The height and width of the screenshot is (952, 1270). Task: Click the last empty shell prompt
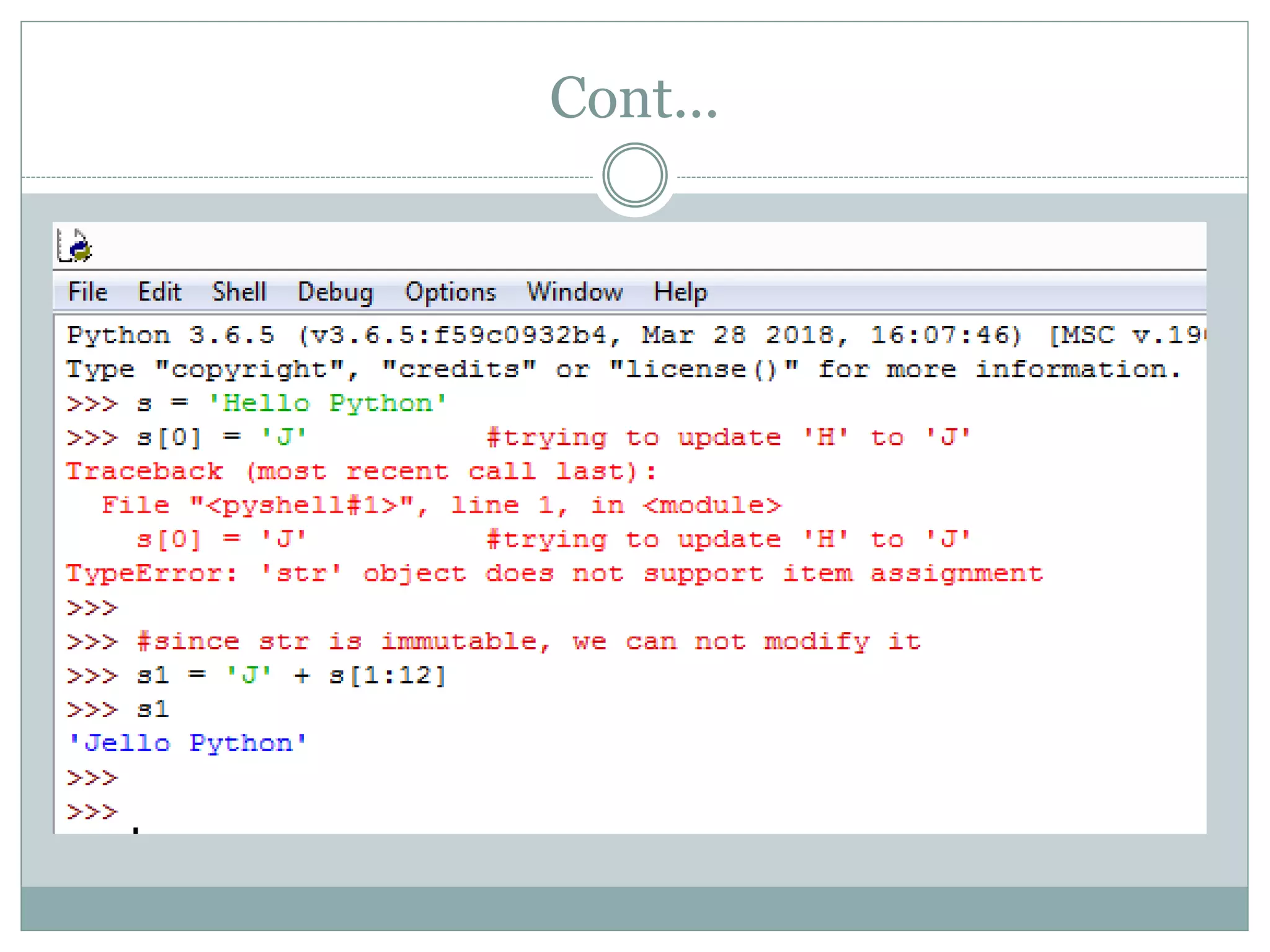pos(93,812)
